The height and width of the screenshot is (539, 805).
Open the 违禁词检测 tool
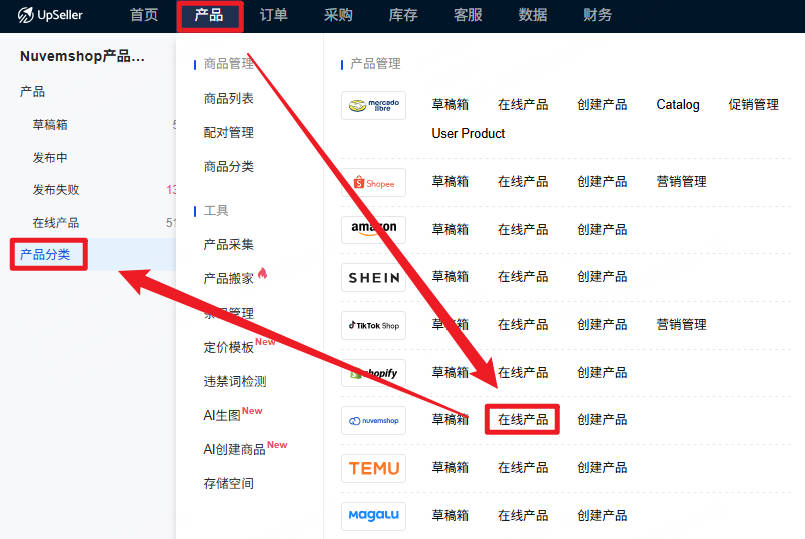point(235,381)
